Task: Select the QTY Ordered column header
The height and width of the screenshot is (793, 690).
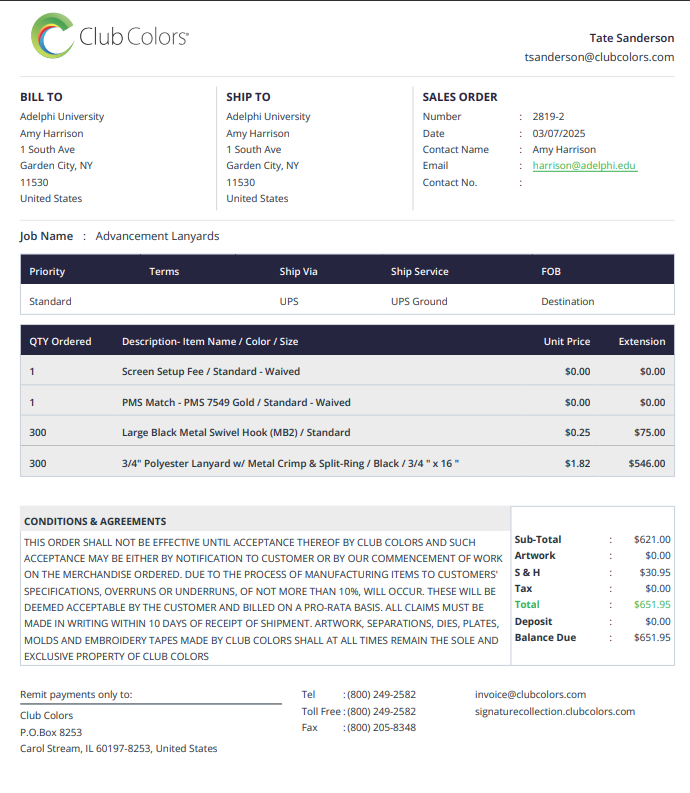Action: click(x=60, y=341)
